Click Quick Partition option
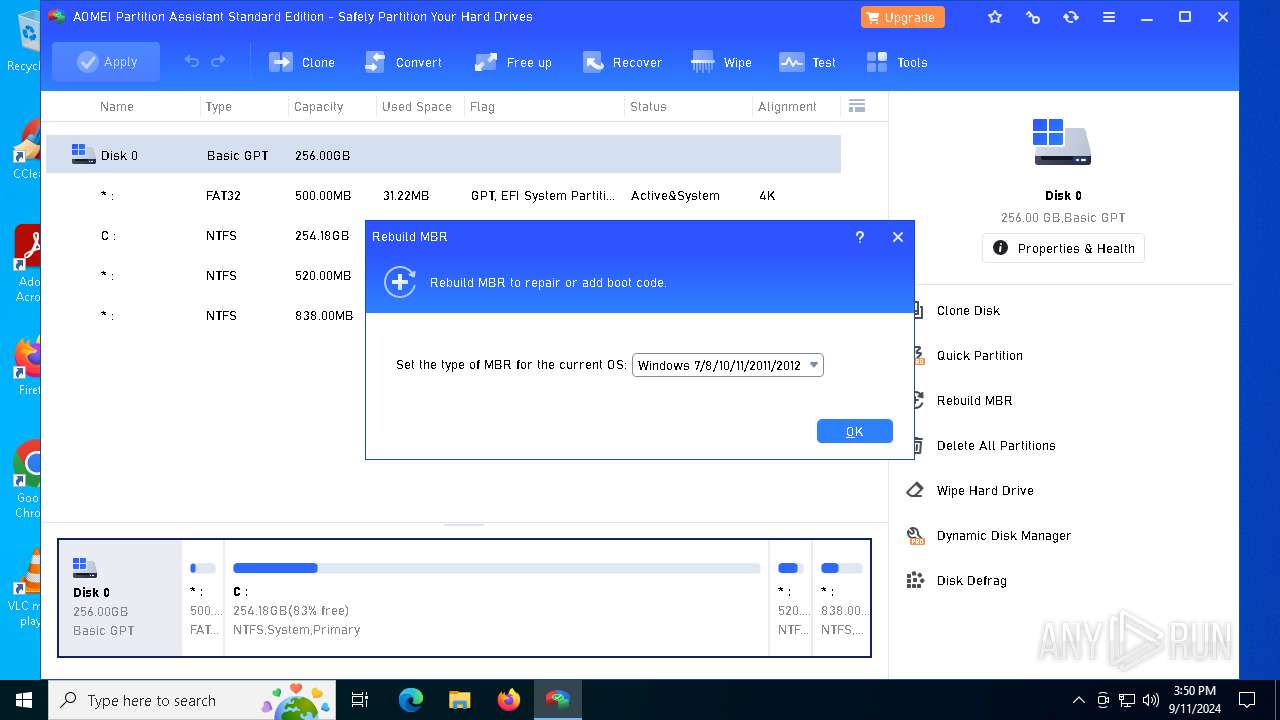This screenshot has height=720, width=1280. [979, 355]
